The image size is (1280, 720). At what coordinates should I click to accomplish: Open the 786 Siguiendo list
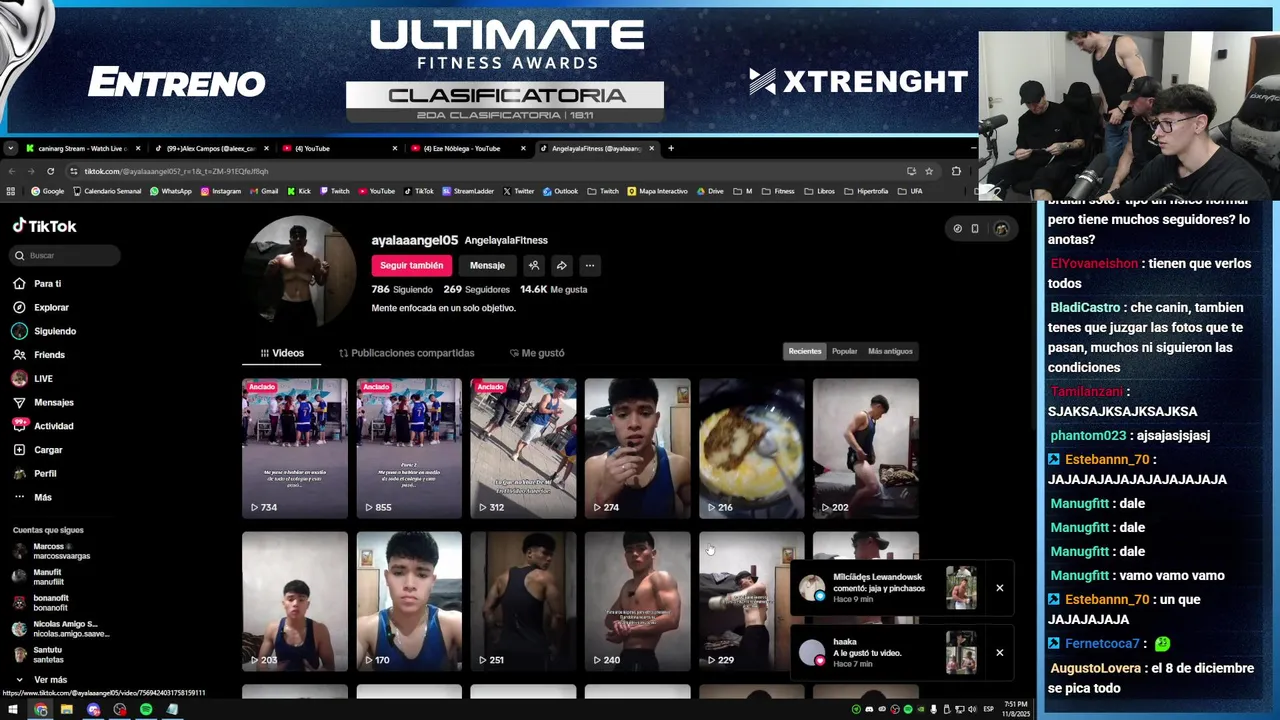pos(402,289)
